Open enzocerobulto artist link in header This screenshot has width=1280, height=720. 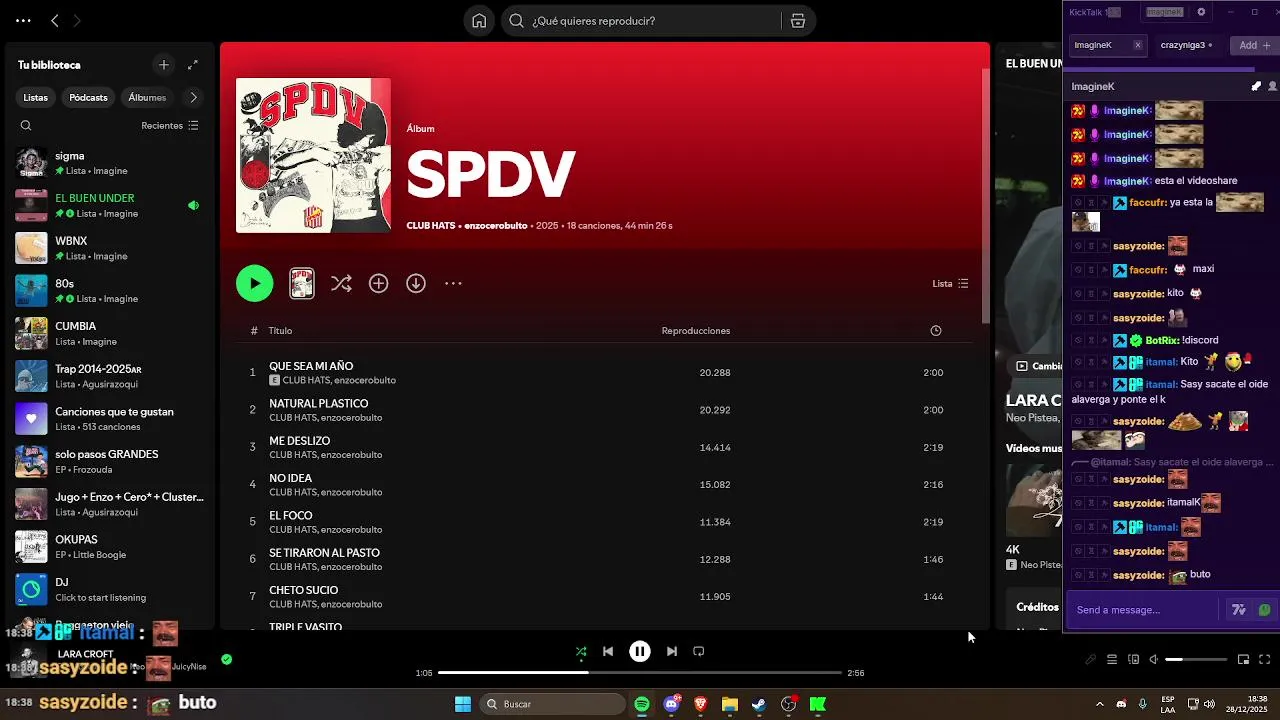495,226
